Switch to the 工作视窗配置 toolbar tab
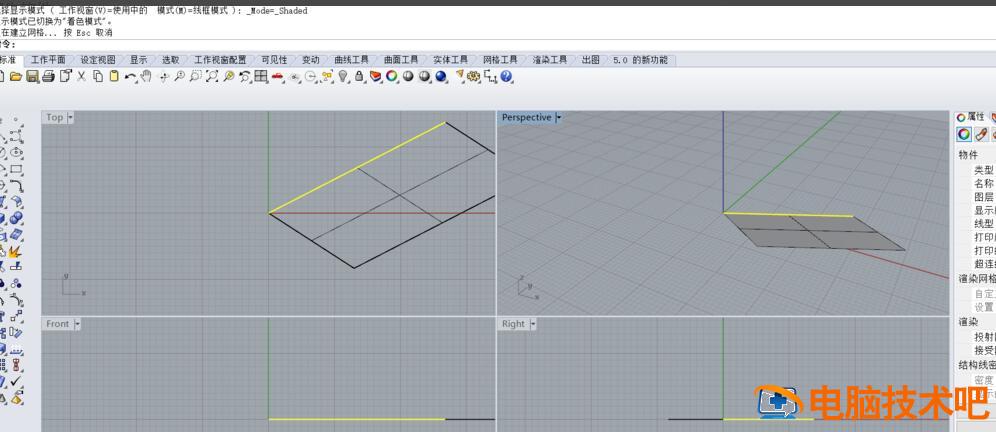Image resolution: width=996 pixels, height=432 pixels. click(220, 60)
